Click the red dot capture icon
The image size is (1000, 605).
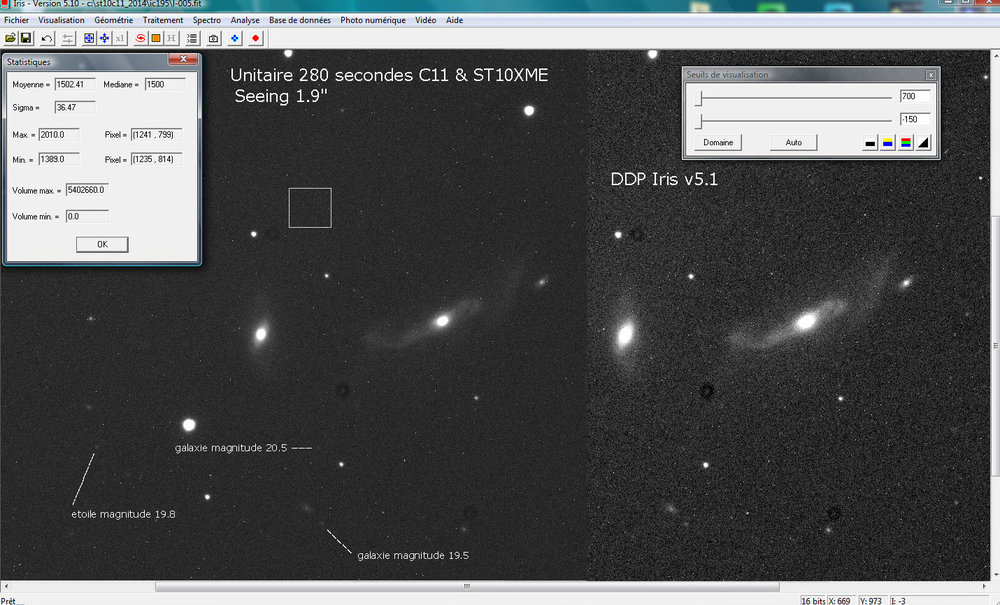coord(256,38)
